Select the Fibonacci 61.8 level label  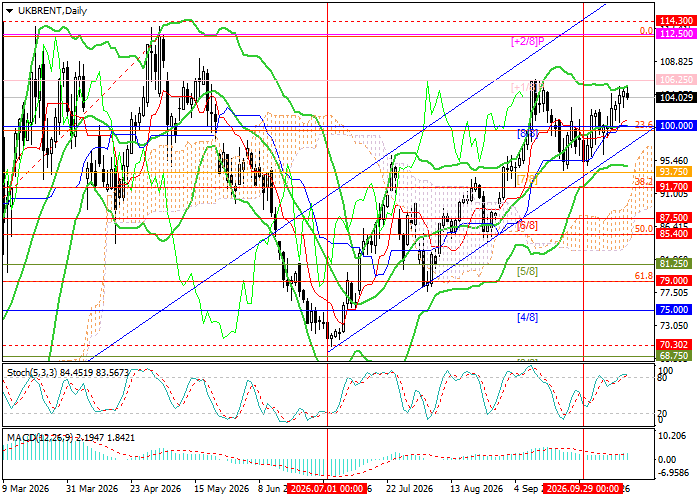click(x=644, y=276)
